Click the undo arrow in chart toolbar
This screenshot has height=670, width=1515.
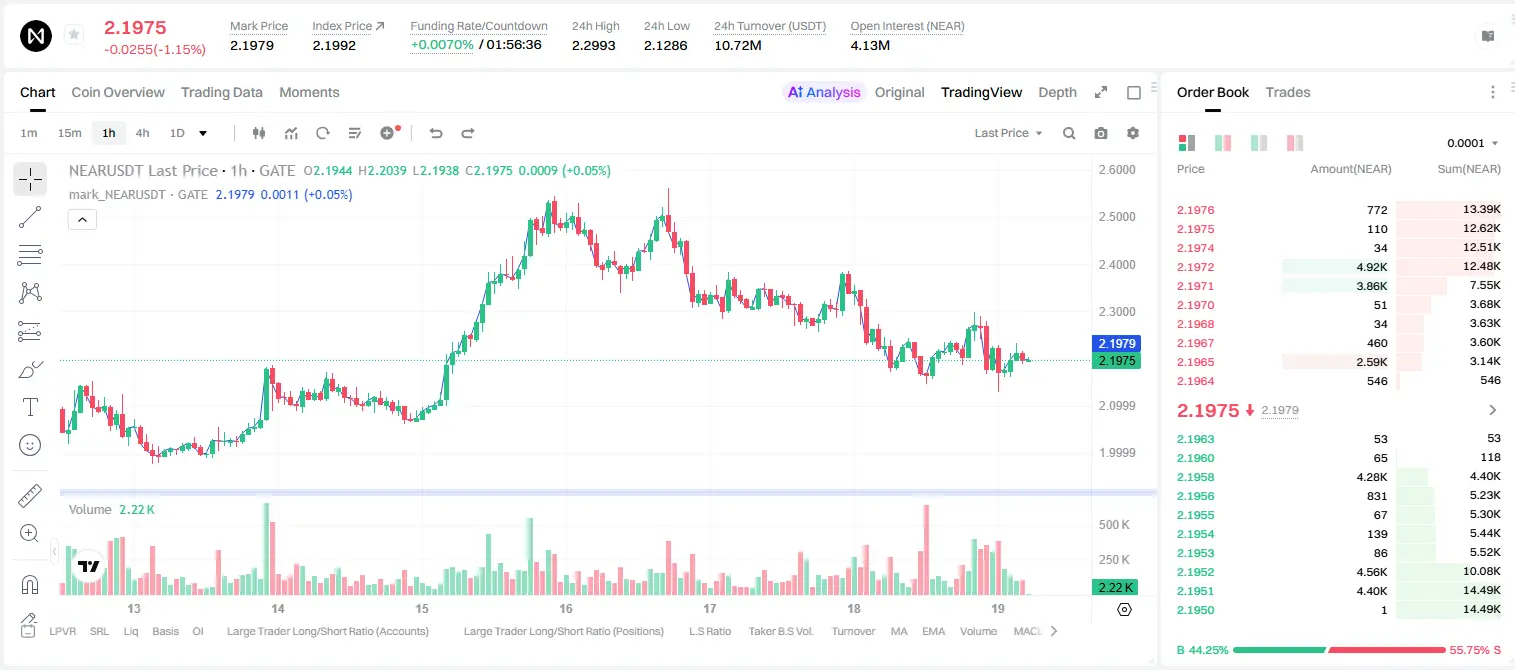[x=436, y=133]
